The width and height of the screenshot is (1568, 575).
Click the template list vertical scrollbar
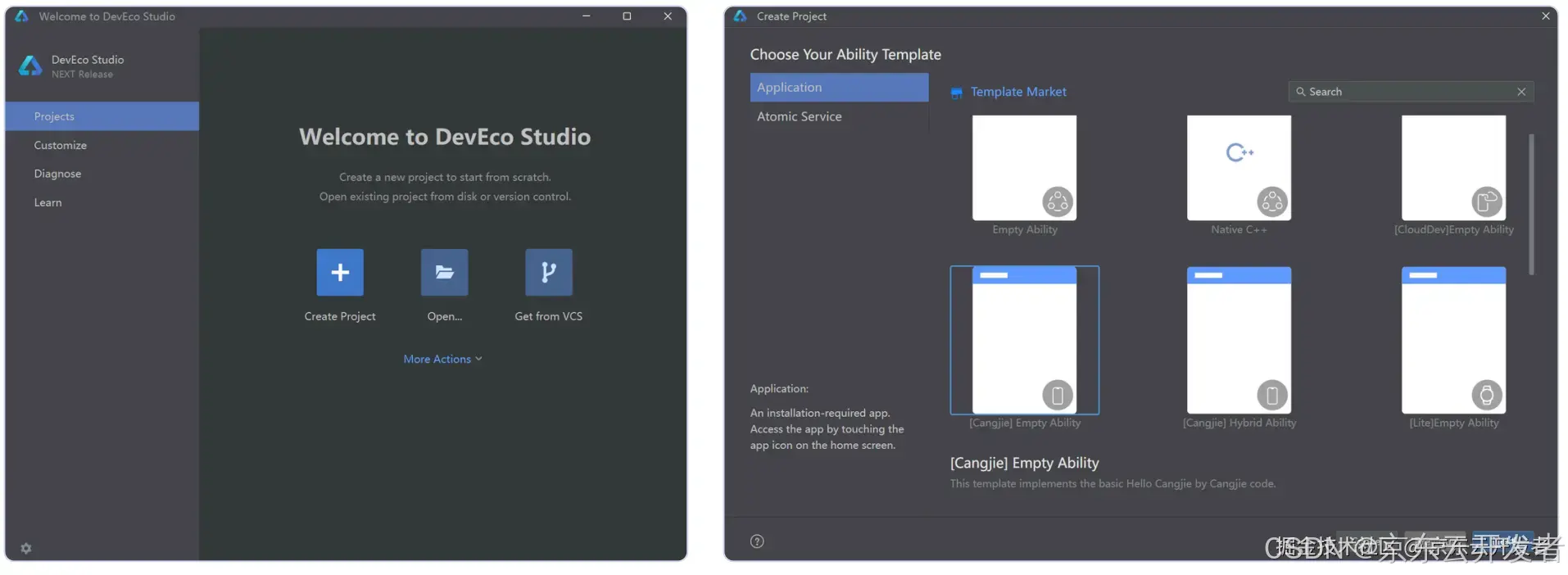(1531, 205)
